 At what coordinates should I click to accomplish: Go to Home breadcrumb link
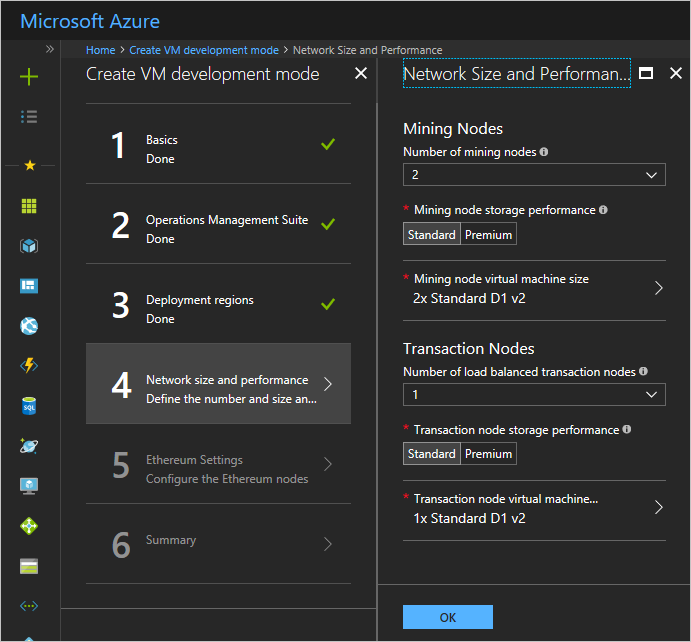[x=100, y=50]
